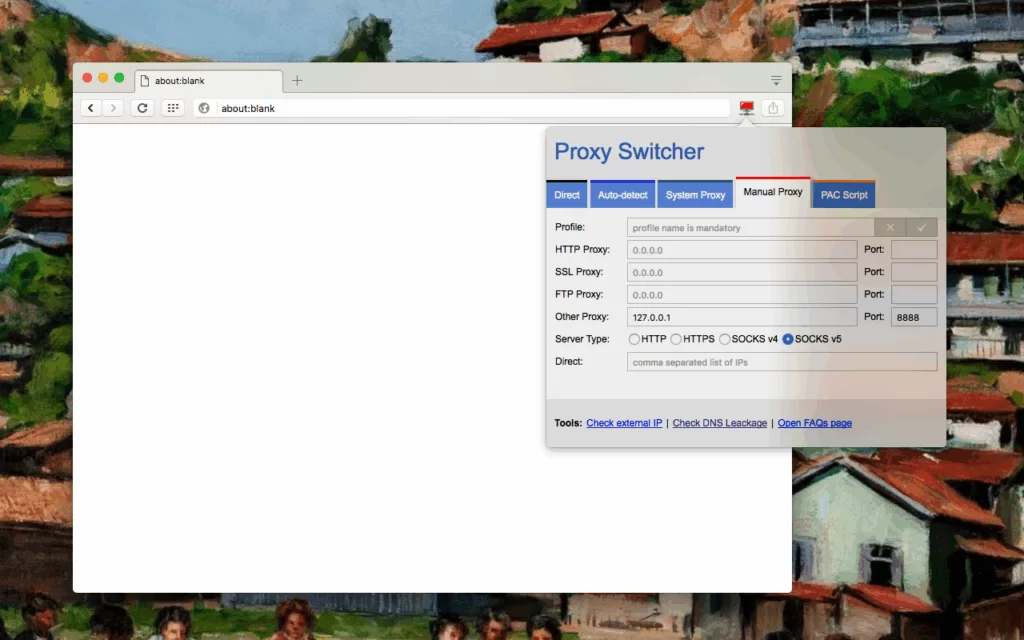Open the grid apps icon beside reload
The image size is (1024, 640).
[x=172, y=107]
